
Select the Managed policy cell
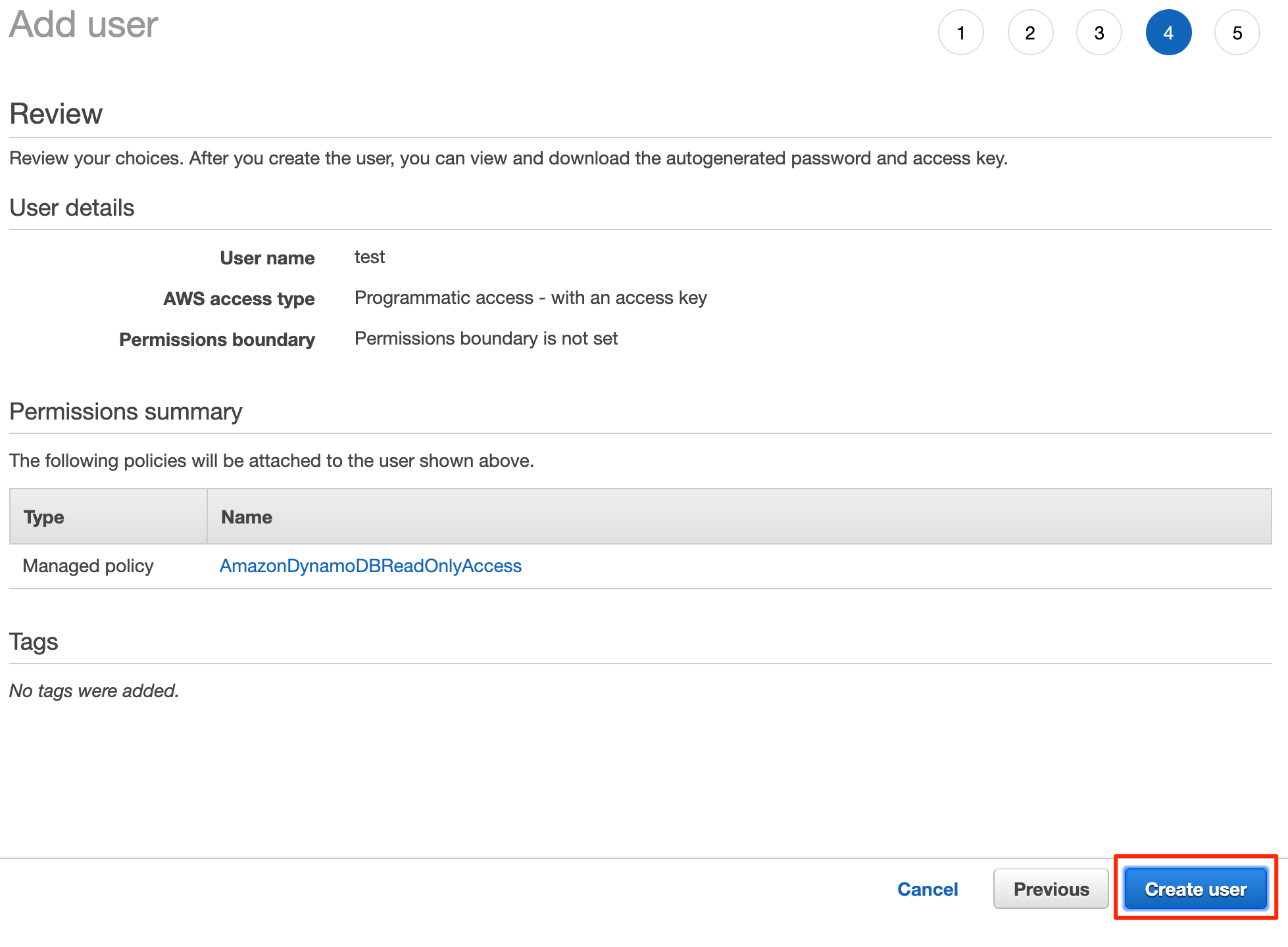pyautogui.click(x=88, y=566)
